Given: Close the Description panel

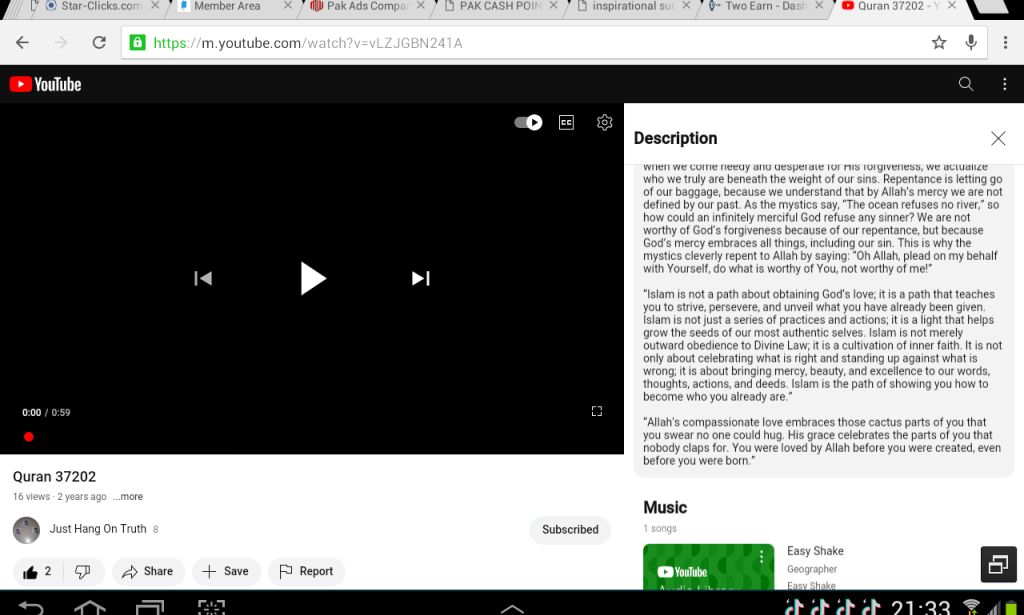Looking at the screenshot, I should click(x=998, y=138).
